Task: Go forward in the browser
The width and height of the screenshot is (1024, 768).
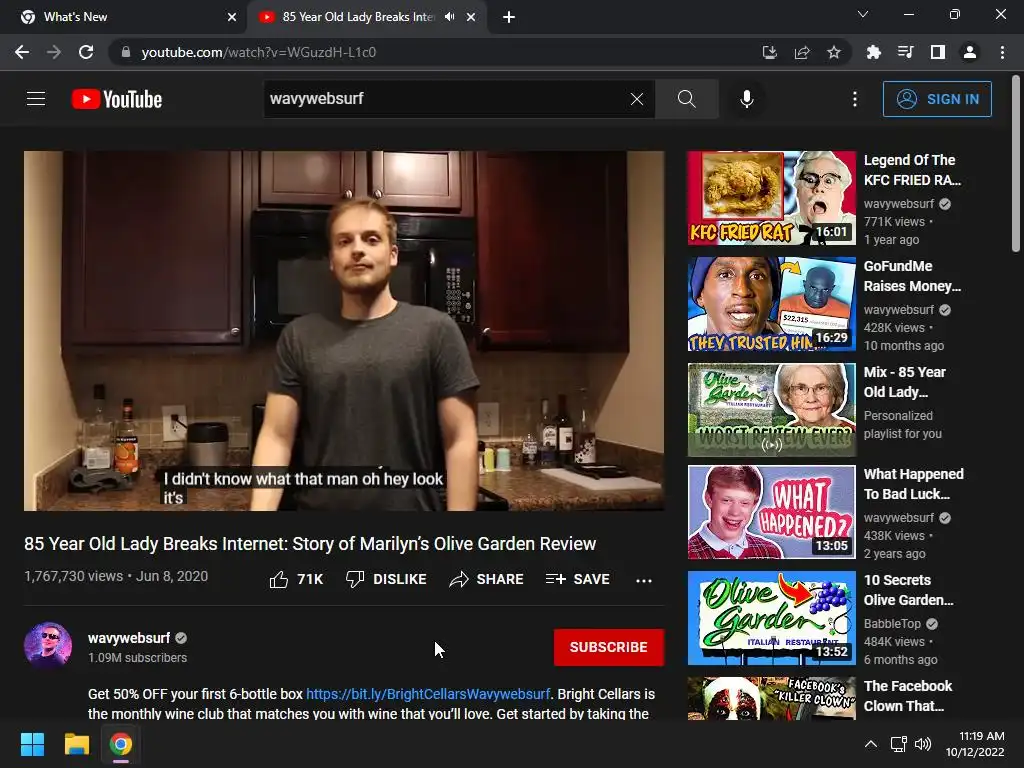Action: click(54, 52)
